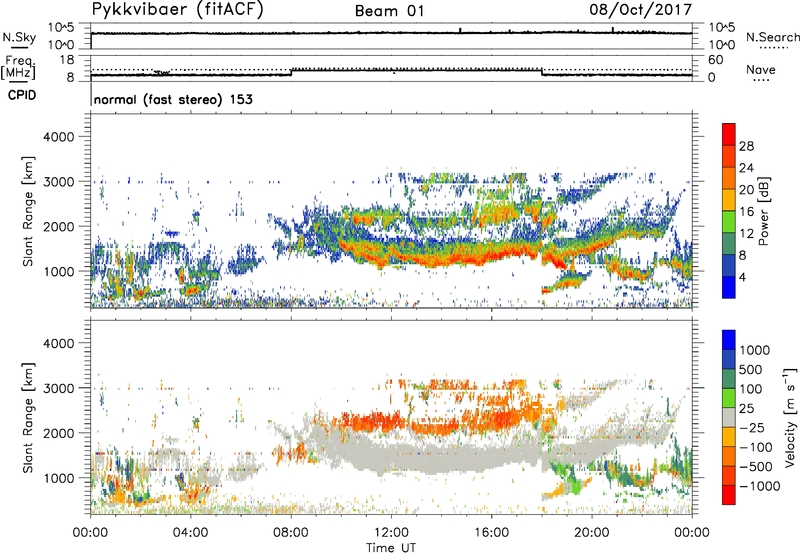Click the '3000' tick on power panel
Image resolution: width=800 pixels, height=554 pixels.
coord(58,182)
